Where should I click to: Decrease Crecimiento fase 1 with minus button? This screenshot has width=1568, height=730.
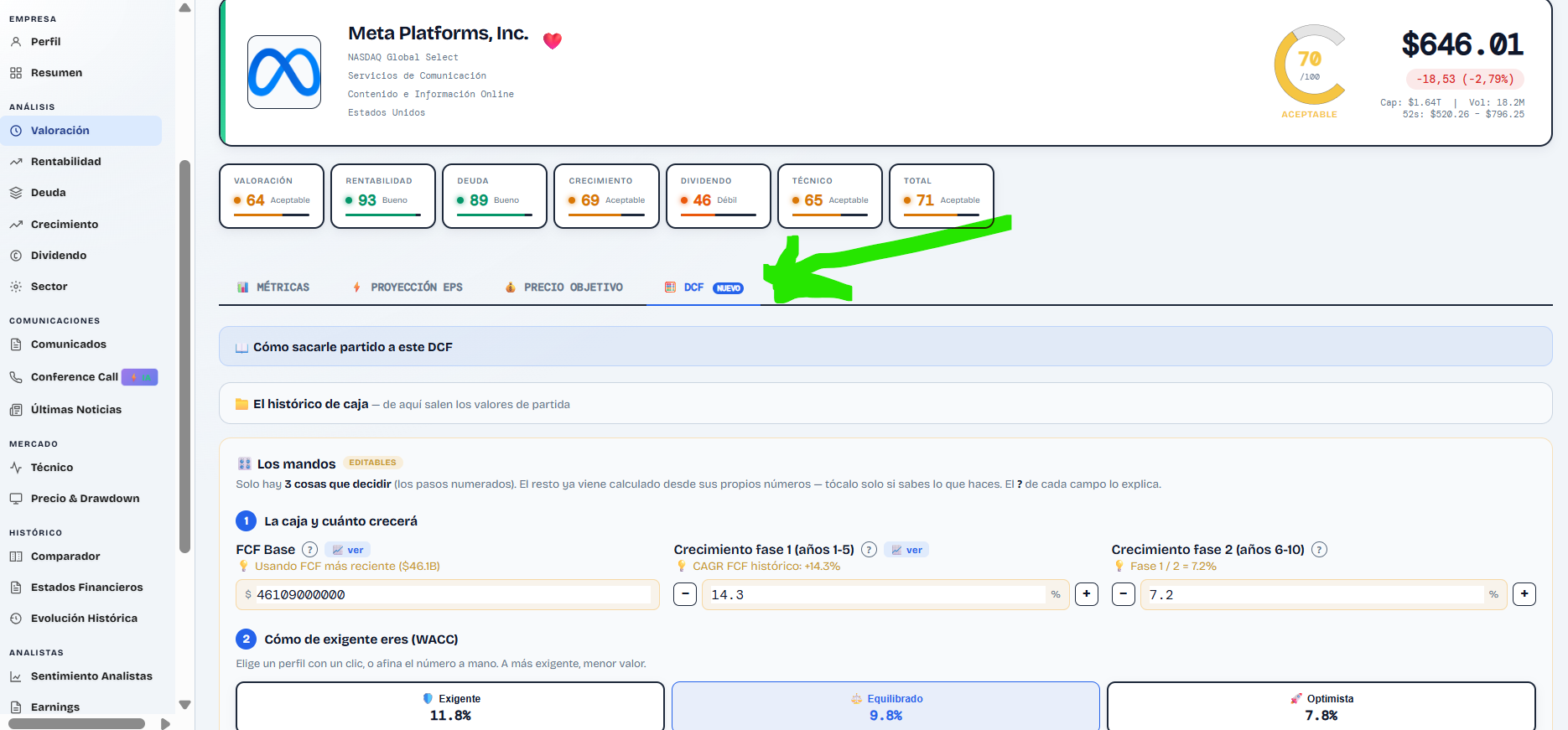tap(685, 595)
